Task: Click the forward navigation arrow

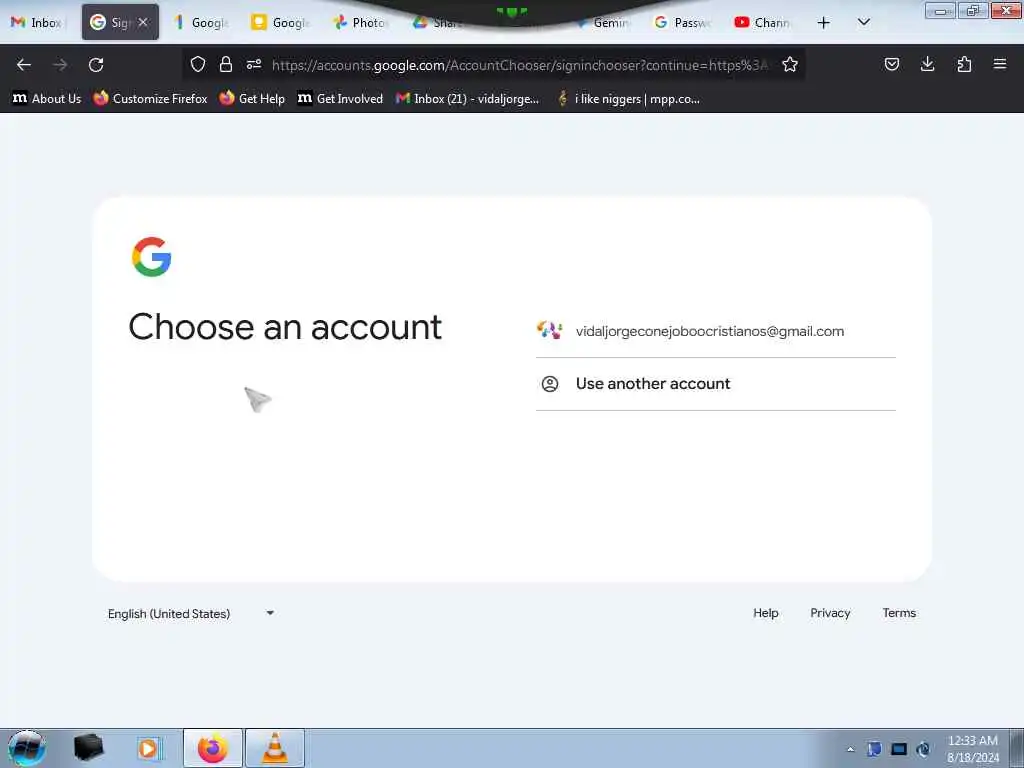Action: click(60, 65)
